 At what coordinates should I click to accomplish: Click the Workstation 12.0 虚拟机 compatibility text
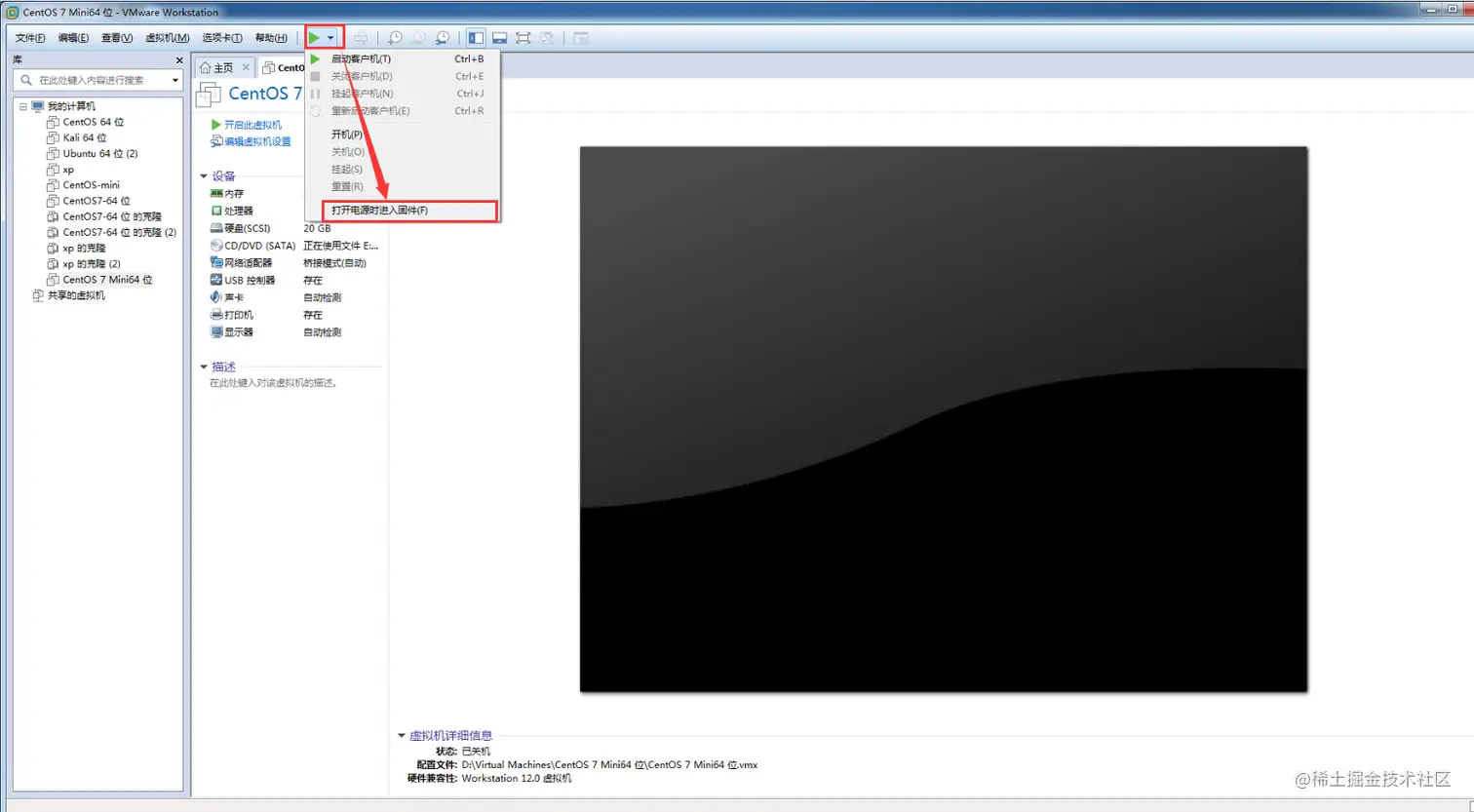pyautogui.click(x=517, y=779)
